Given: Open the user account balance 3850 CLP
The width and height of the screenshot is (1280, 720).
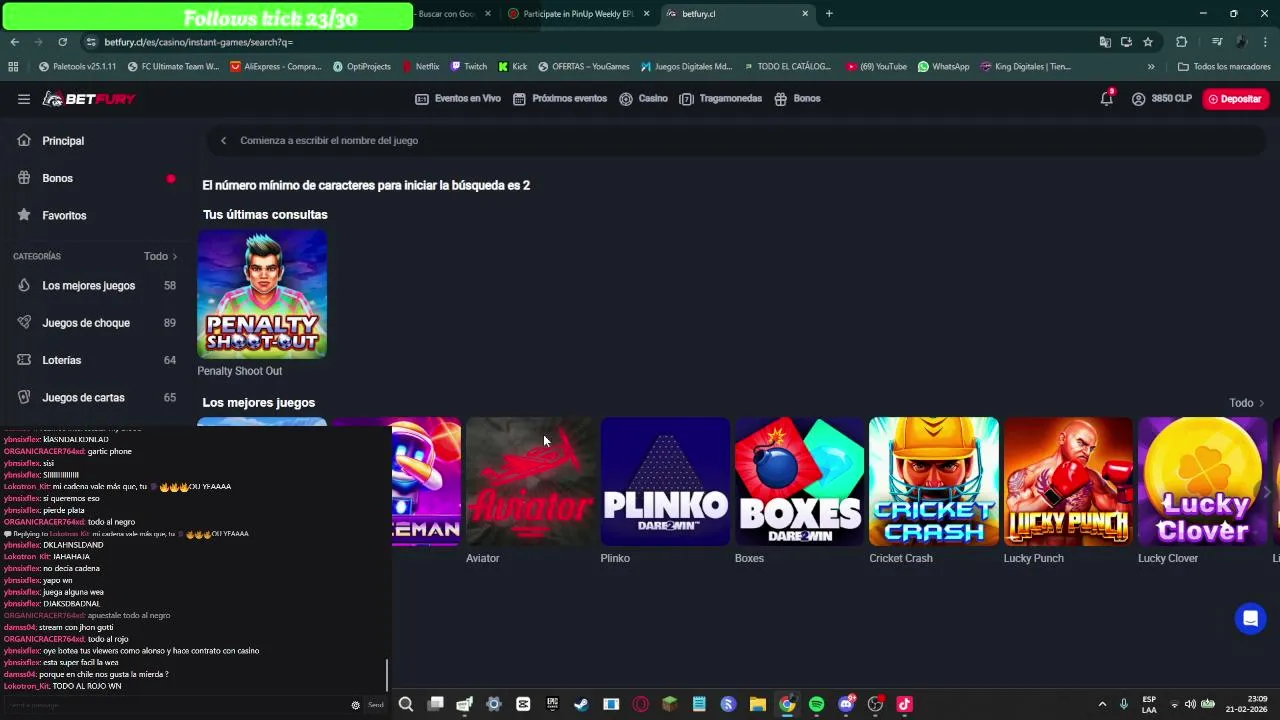Looking at the screenshot, I should click(x=1161, y=99).
